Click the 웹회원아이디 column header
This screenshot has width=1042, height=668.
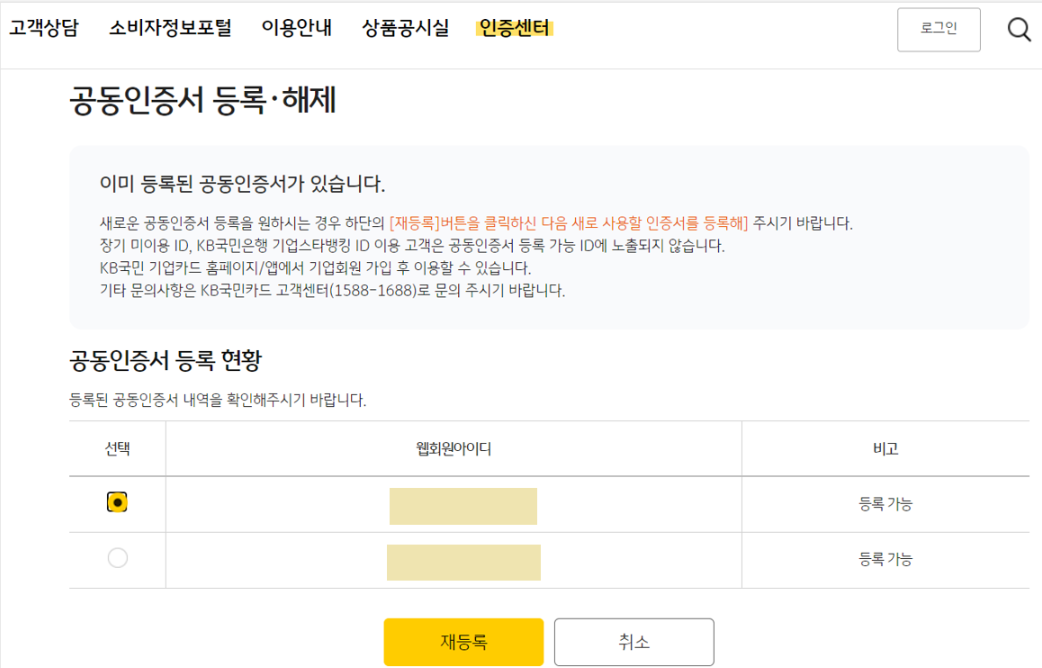tap(452, 449)
